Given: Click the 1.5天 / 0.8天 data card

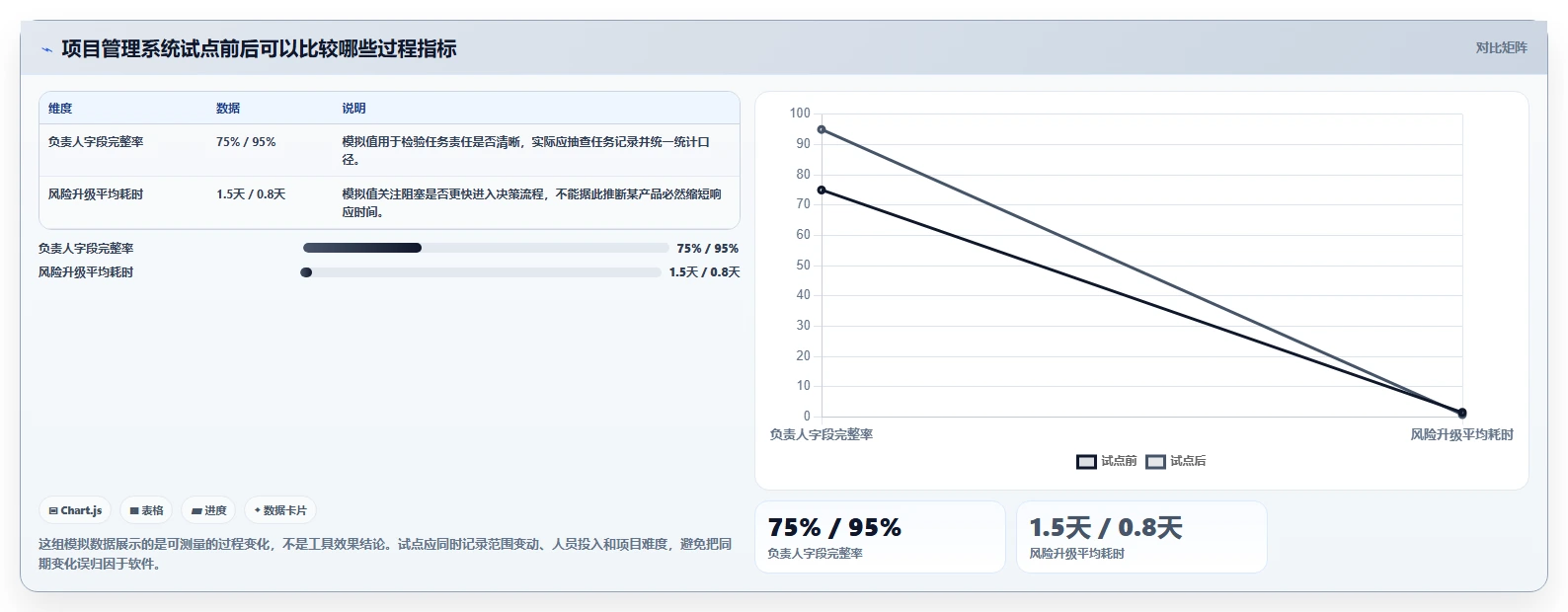Looking at the screenshot, I should (x=1141, y=537).
